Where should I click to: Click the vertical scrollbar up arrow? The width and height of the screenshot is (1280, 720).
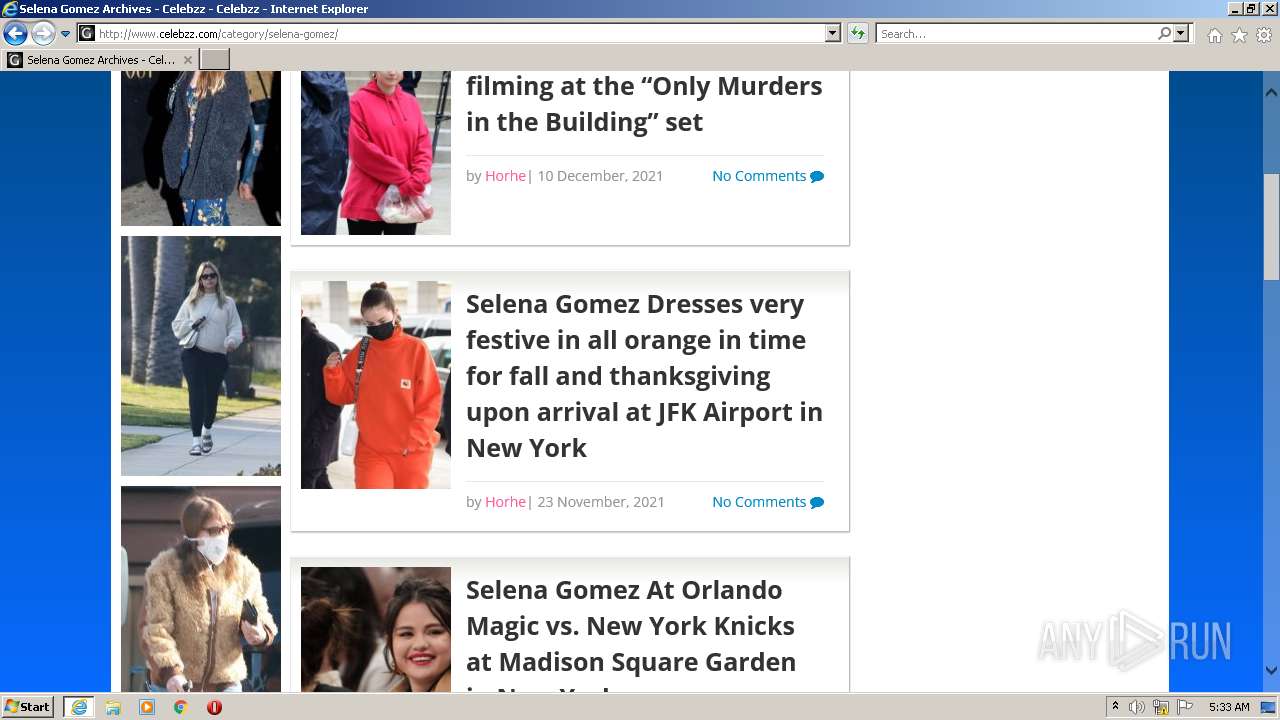[x=1271, y=92]
